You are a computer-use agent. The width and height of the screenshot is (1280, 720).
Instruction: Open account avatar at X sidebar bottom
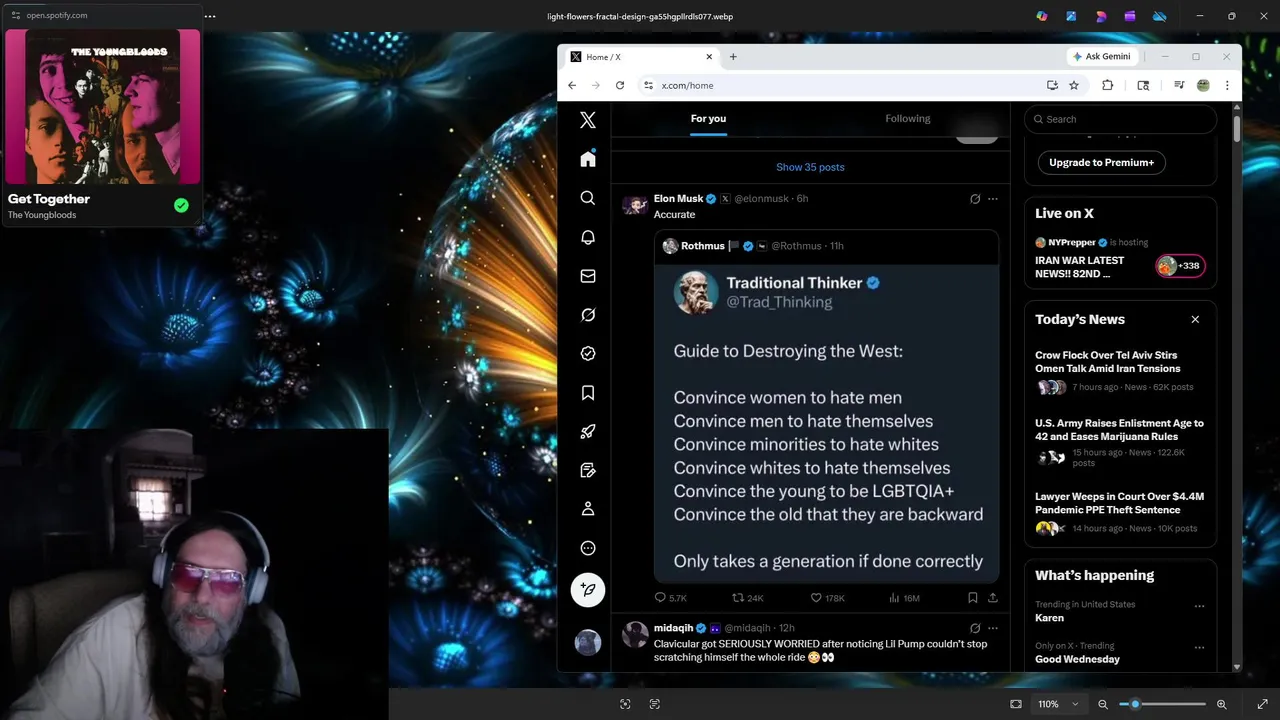click(588, 642)
